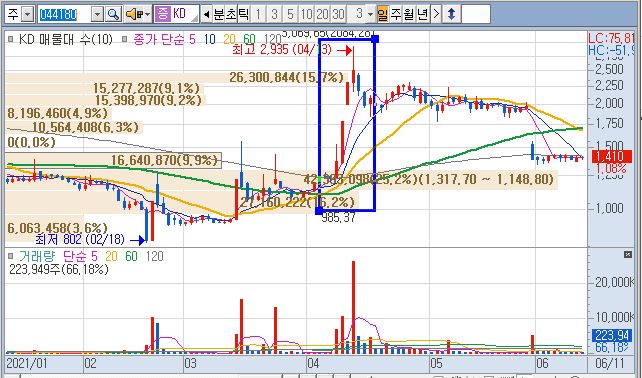The height and width of the screenshot is (378, 642).
Task: Click the 16,640,870(9.9%) volume profile label
Action: pos(164,160)
